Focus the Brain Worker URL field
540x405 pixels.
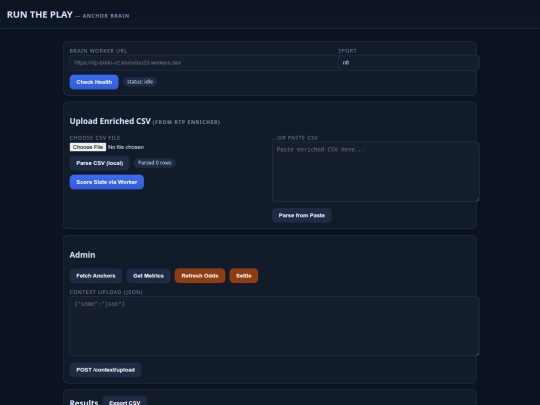click(204, 63)
